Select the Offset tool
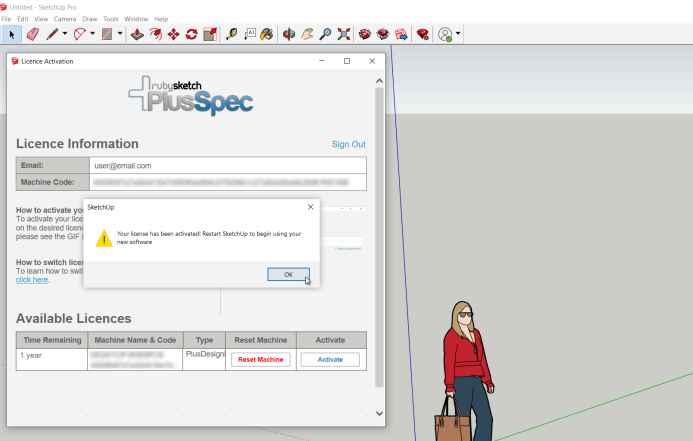693x441 pixels. pyautogui.click(x=155, y=34)
